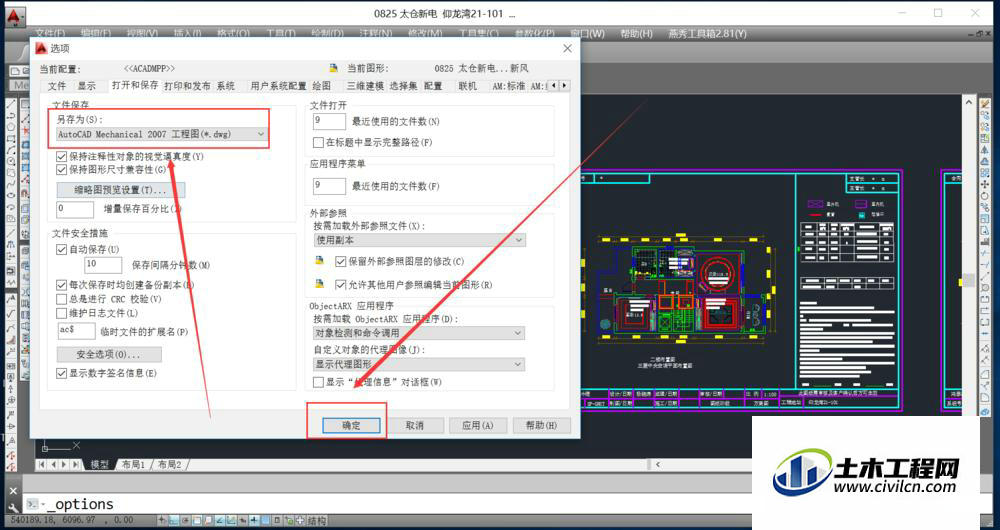
Task: Open 缩略图预览设置(T)... button
Action: click(121, 190)
